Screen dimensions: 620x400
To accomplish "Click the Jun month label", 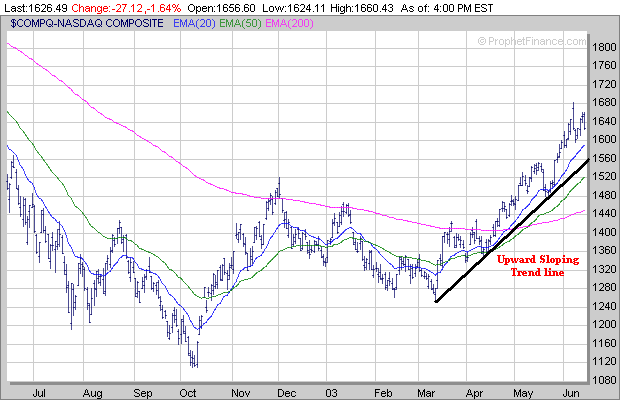I will click(x=571, y=393).
